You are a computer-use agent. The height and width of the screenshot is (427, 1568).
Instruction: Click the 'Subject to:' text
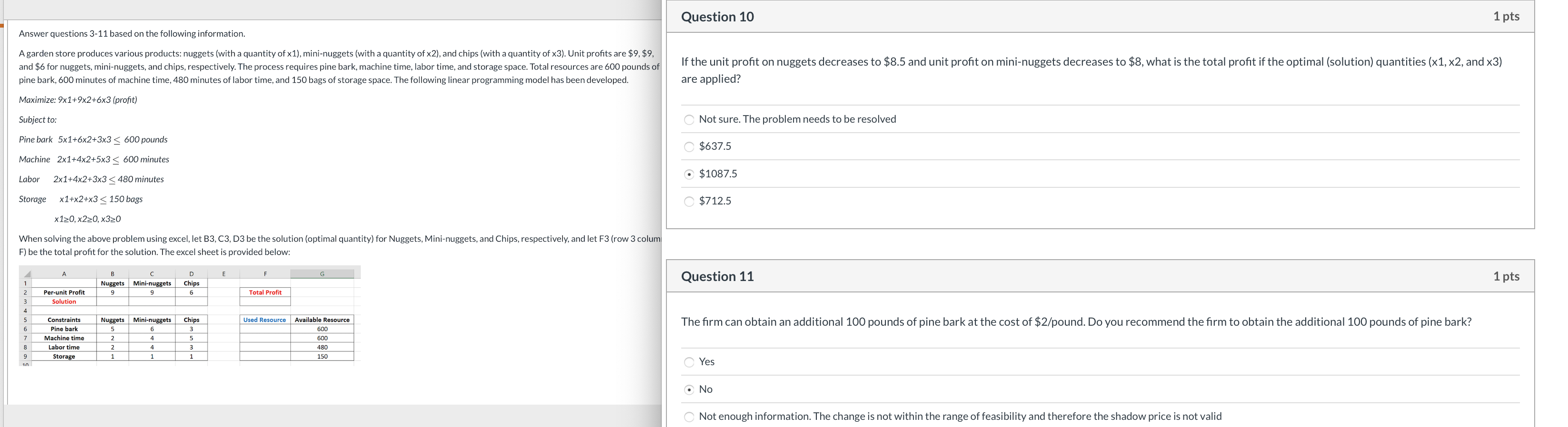click(x=38, y=120)
